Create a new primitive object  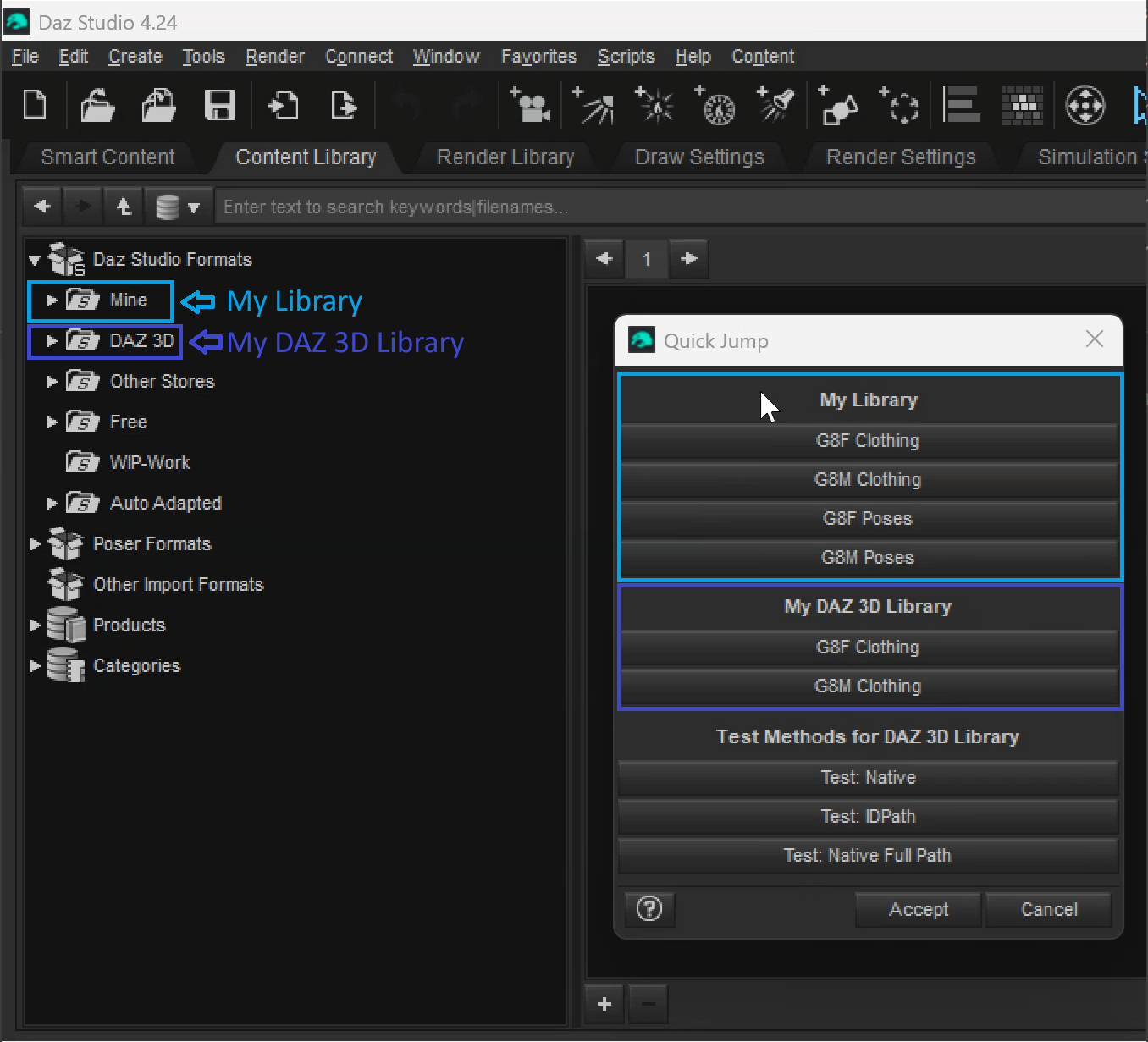[838, 105]
